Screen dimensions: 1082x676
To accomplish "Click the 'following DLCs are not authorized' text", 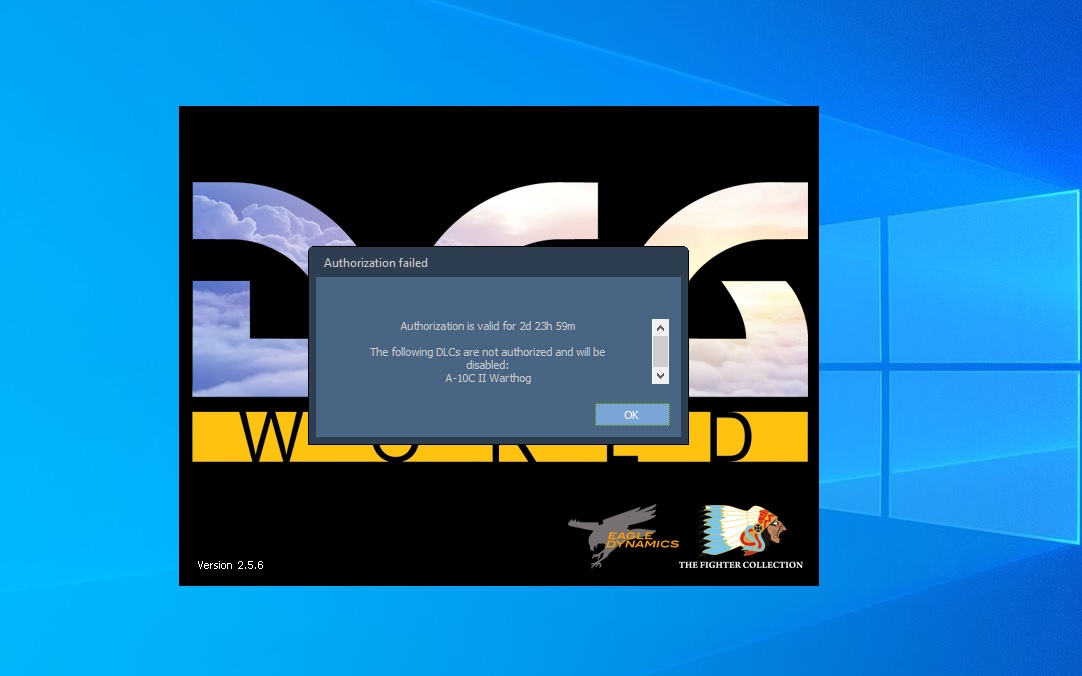I will point(487,358).
